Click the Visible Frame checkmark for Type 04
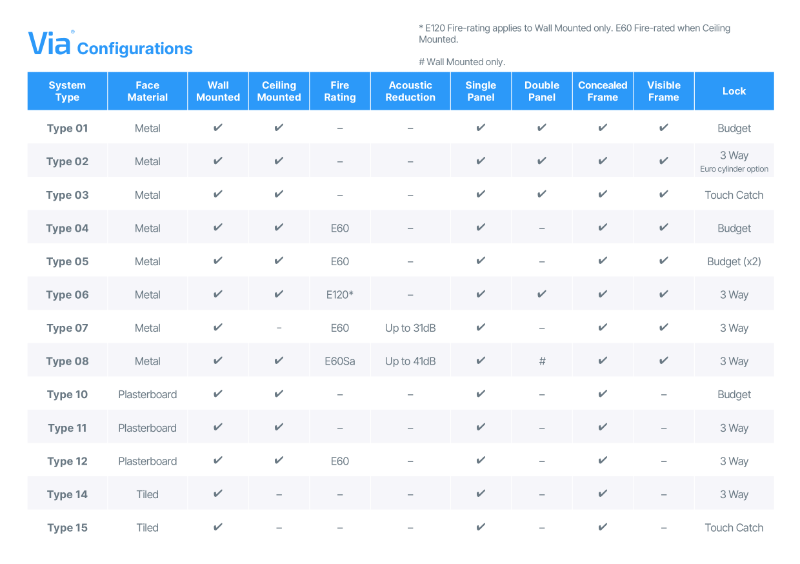The width and height of the screenshot is (800, 564). [x=663, y=227]
